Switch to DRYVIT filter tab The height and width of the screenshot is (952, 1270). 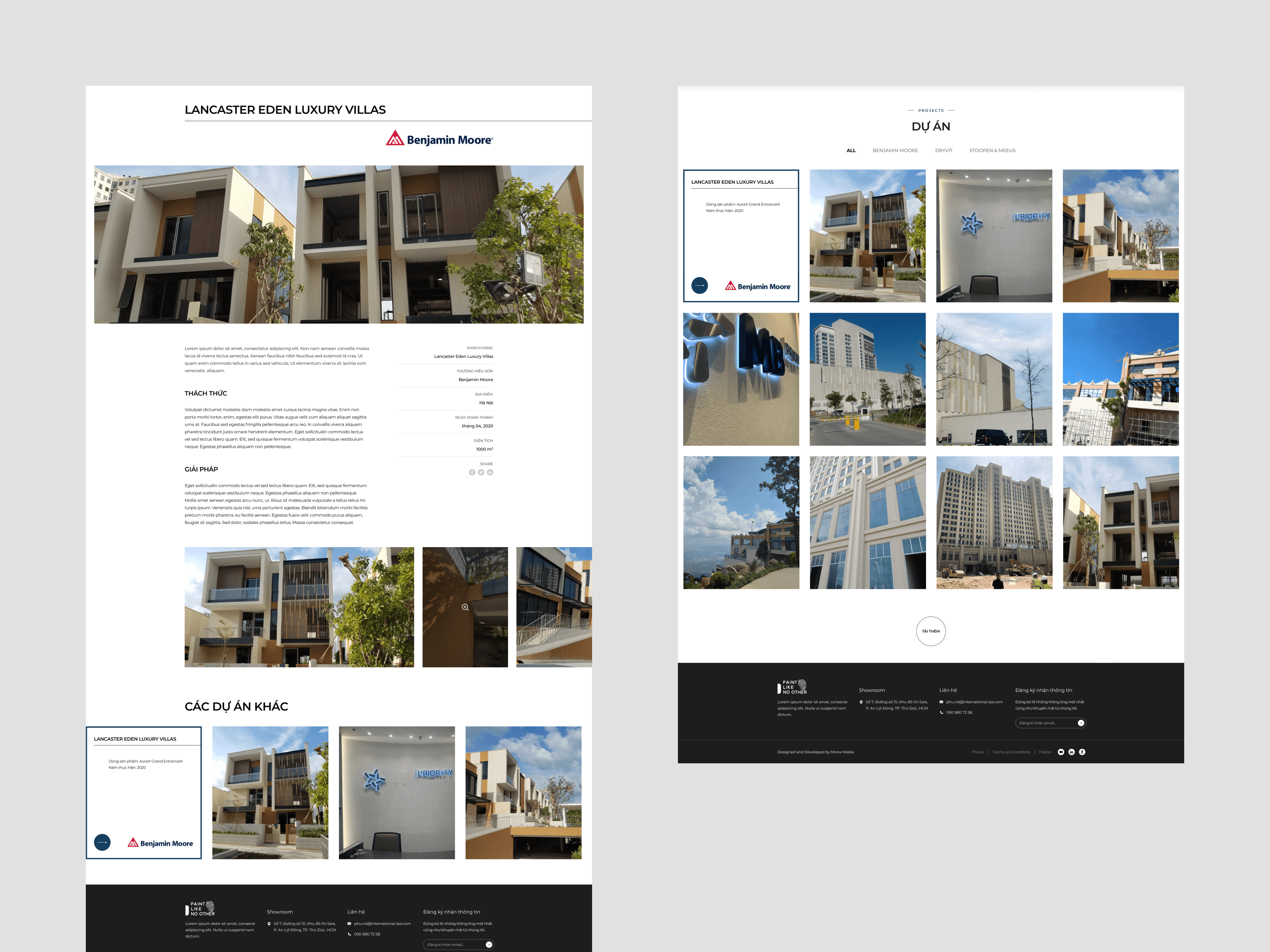click(x=943, y=150)
